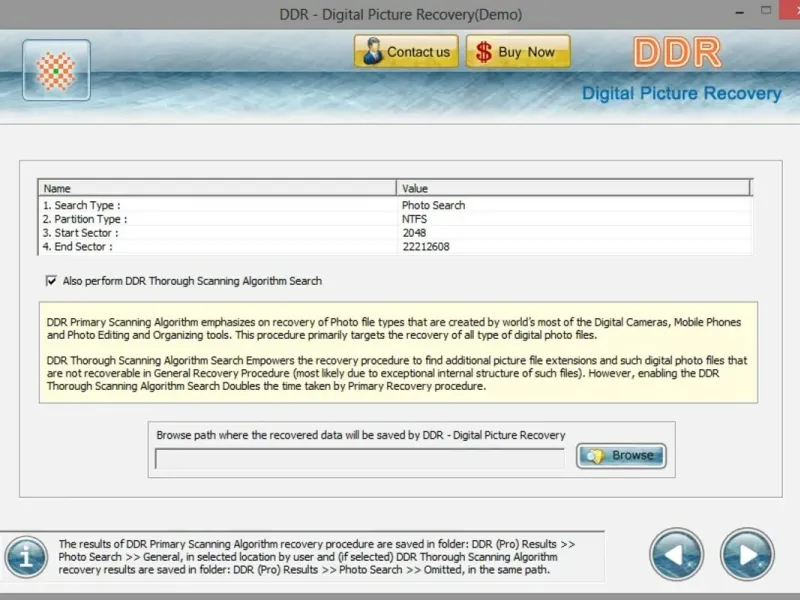The image size is (800, 600).
Task: Click the Value column header
Action: pos(573,188)
